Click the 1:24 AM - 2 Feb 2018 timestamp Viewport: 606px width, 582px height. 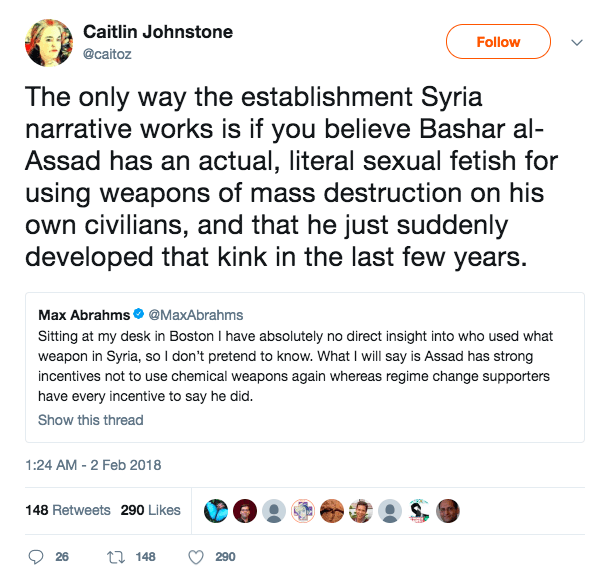pos(94,465)
